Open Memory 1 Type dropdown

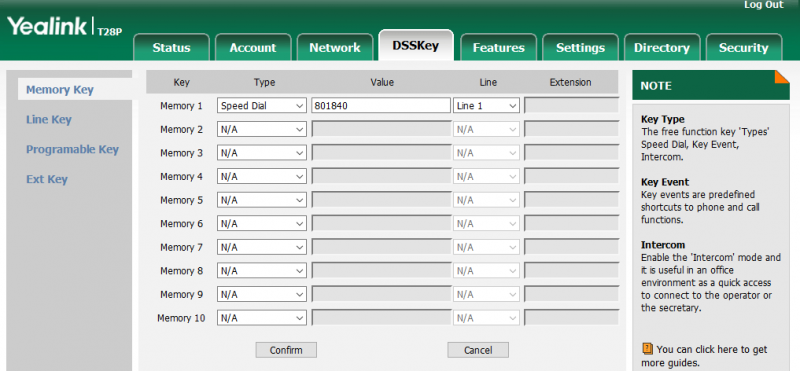[x=262, y=106]
